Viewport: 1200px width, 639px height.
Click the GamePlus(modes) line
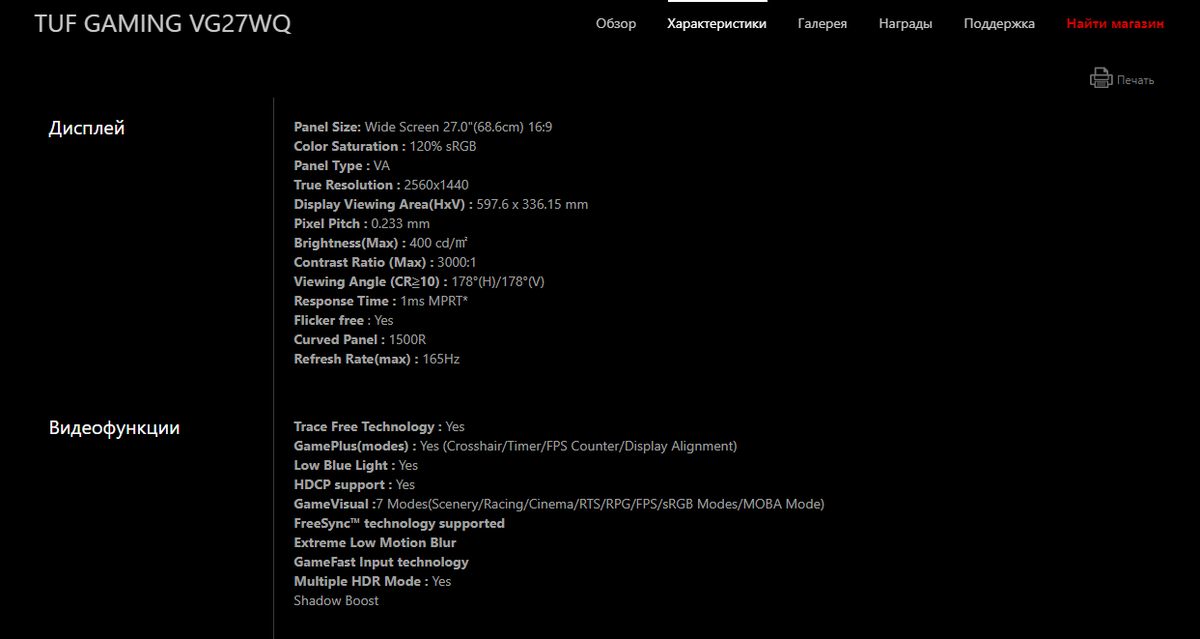(x=515, y=446)
